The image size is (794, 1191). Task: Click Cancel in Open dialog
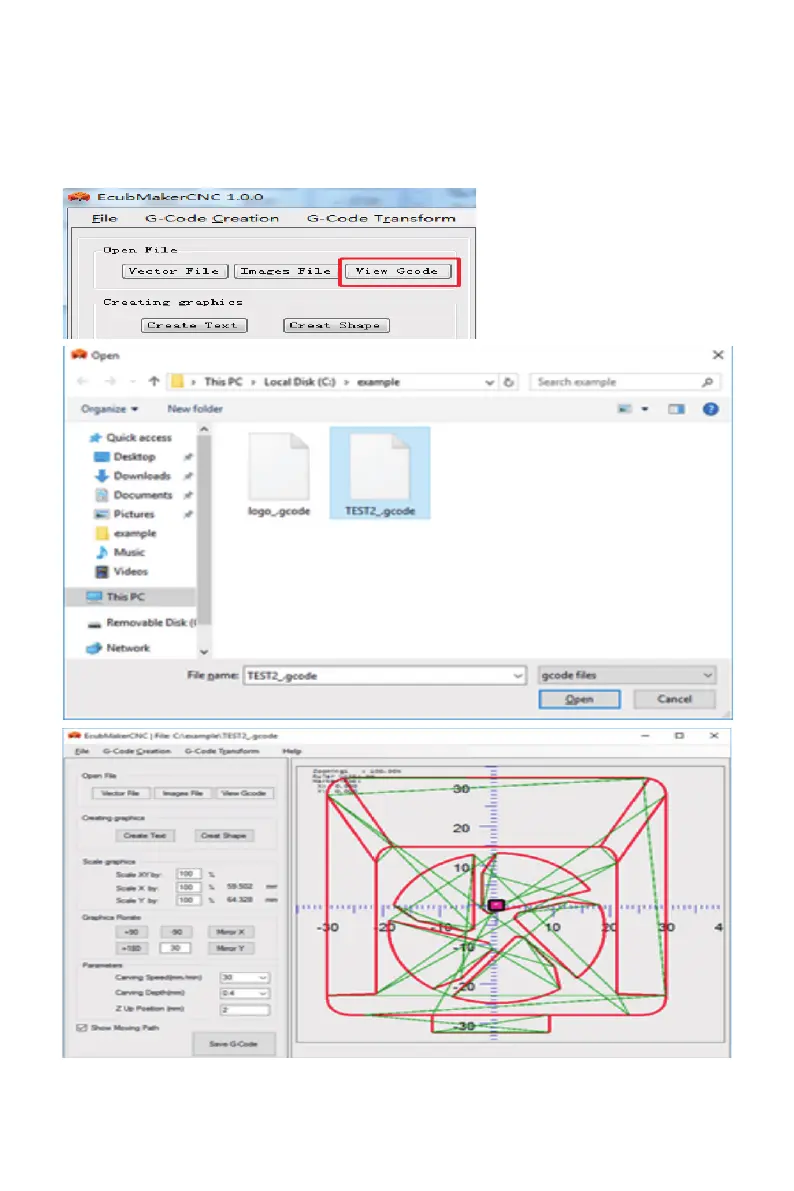click(675, 699)
